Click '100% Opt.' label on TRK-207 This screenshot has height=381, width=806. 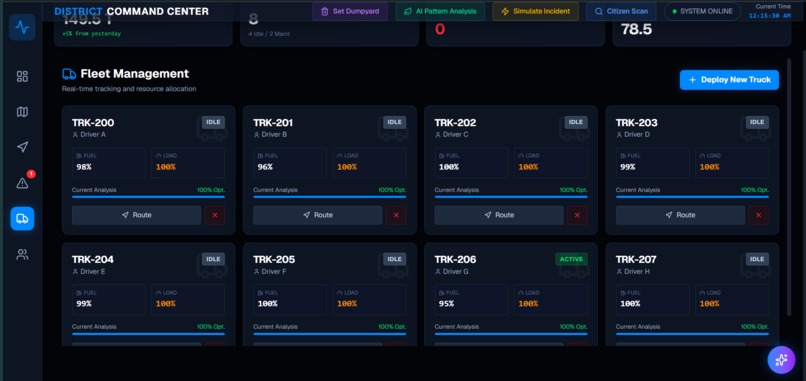coord(755,327)
